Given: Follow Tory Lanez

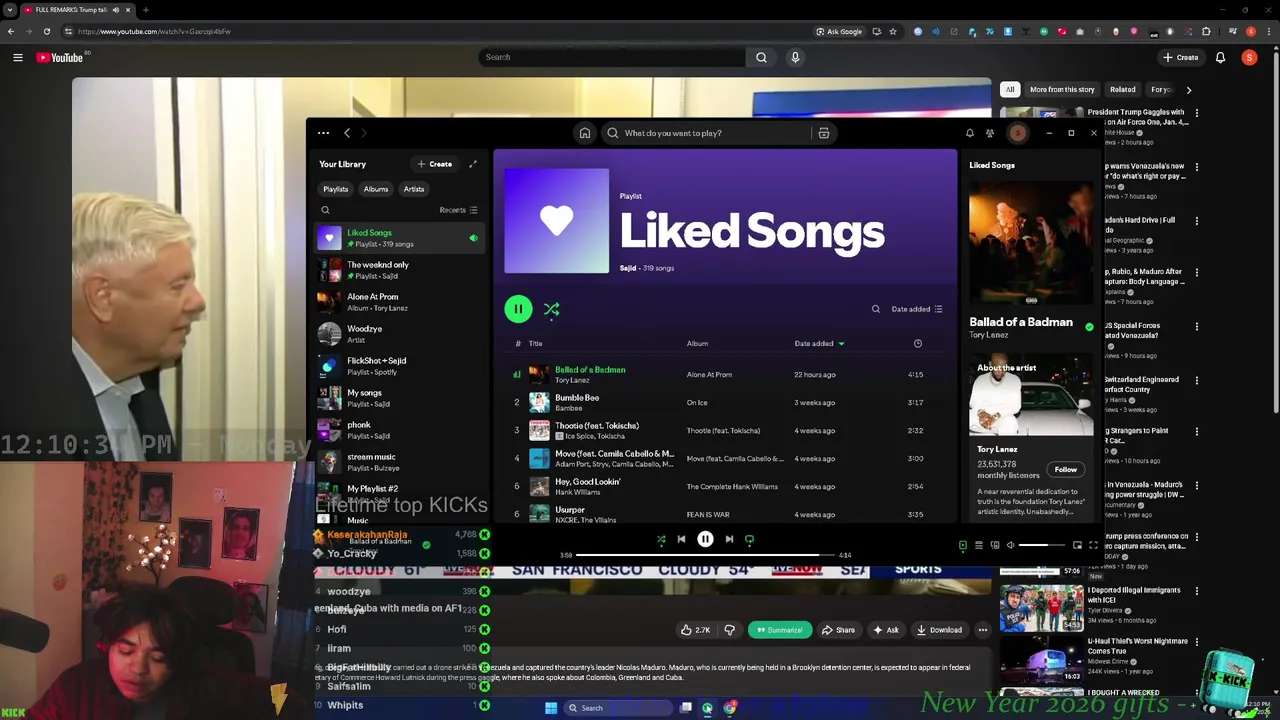Looking at the screenshot, I should [x=1066, y=470].
